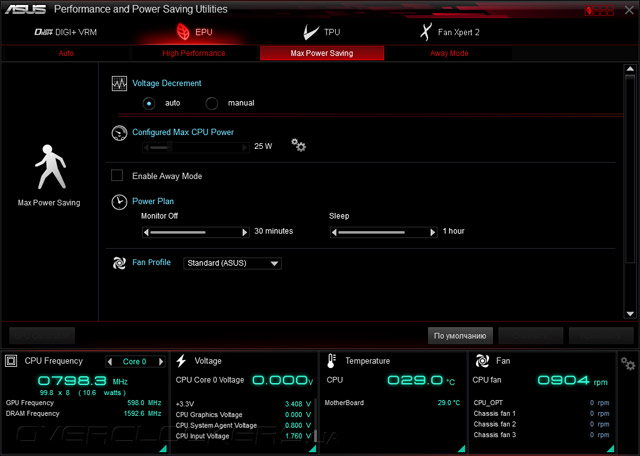Increase Monitor Off time with right arrow

tap(245, 232)
